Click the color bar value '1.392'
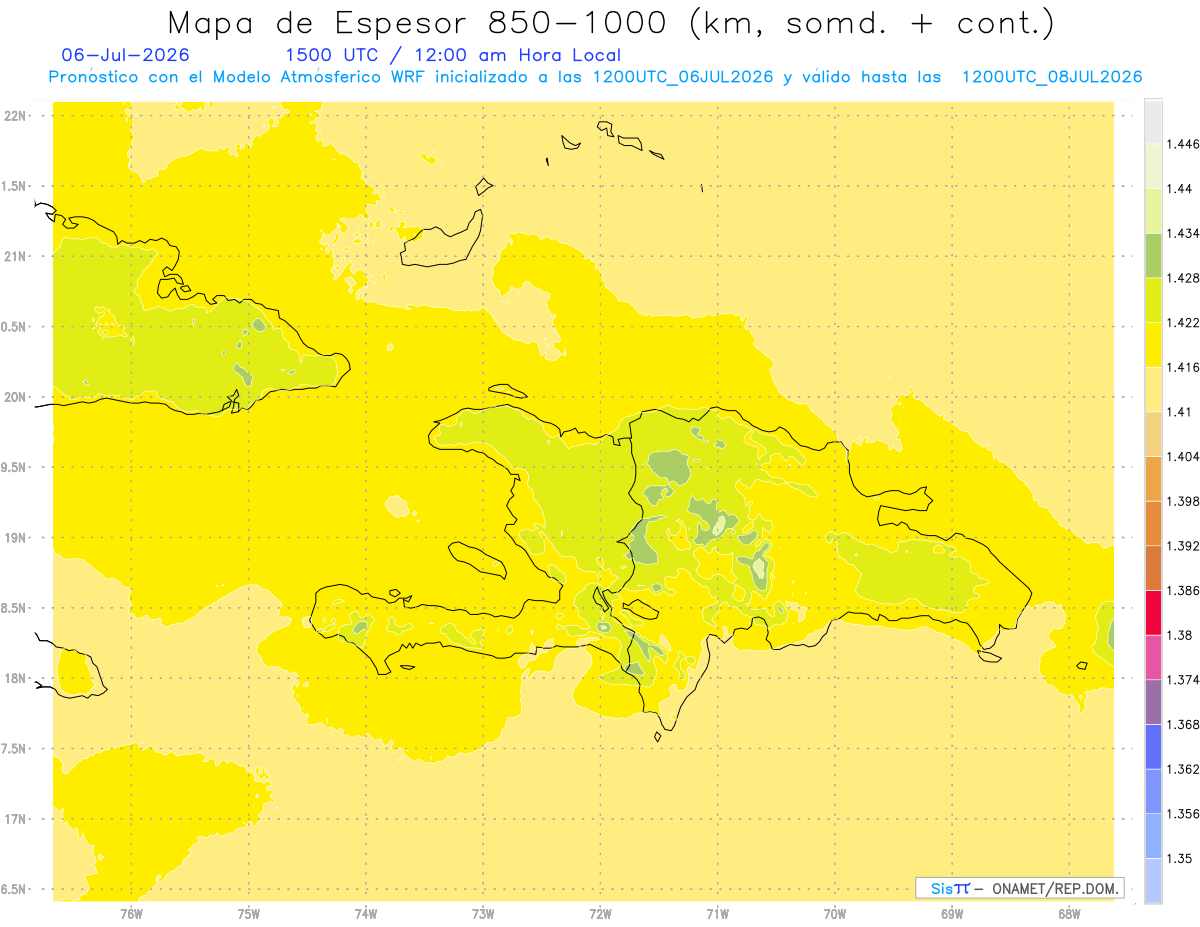1200x927 pixels. (x=1183, y=546)
